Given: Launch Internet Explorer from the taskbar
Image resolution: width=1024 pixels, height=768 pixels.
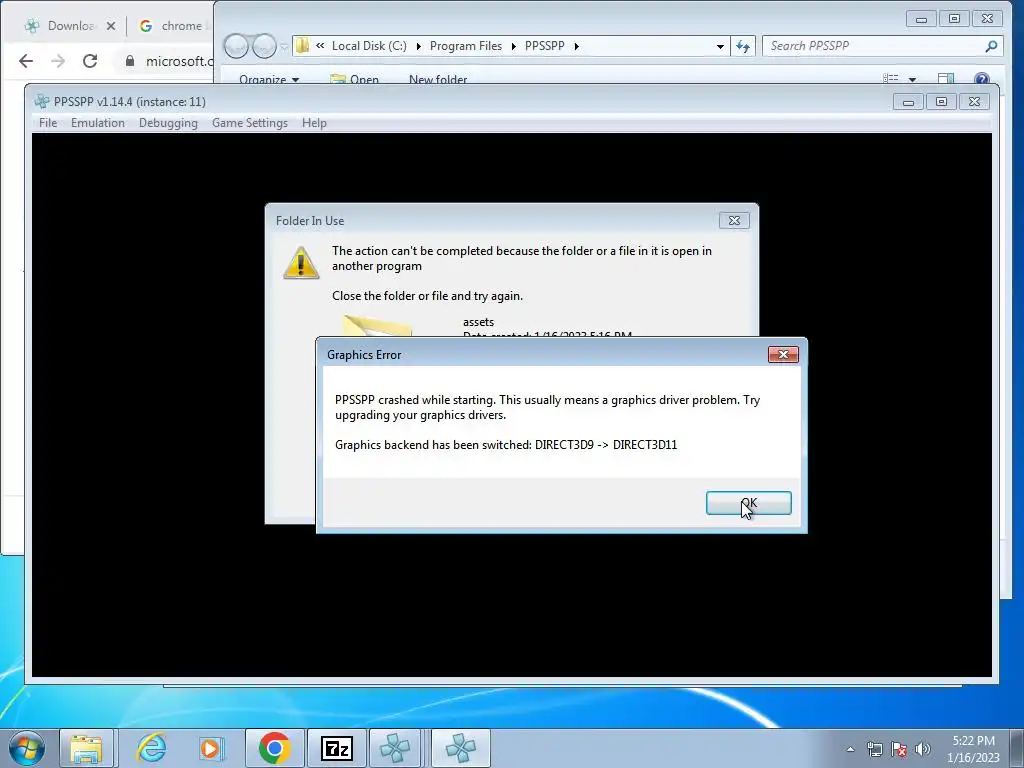Looking at the screenshot, I should pyautogui.click(x=151, y=748).
